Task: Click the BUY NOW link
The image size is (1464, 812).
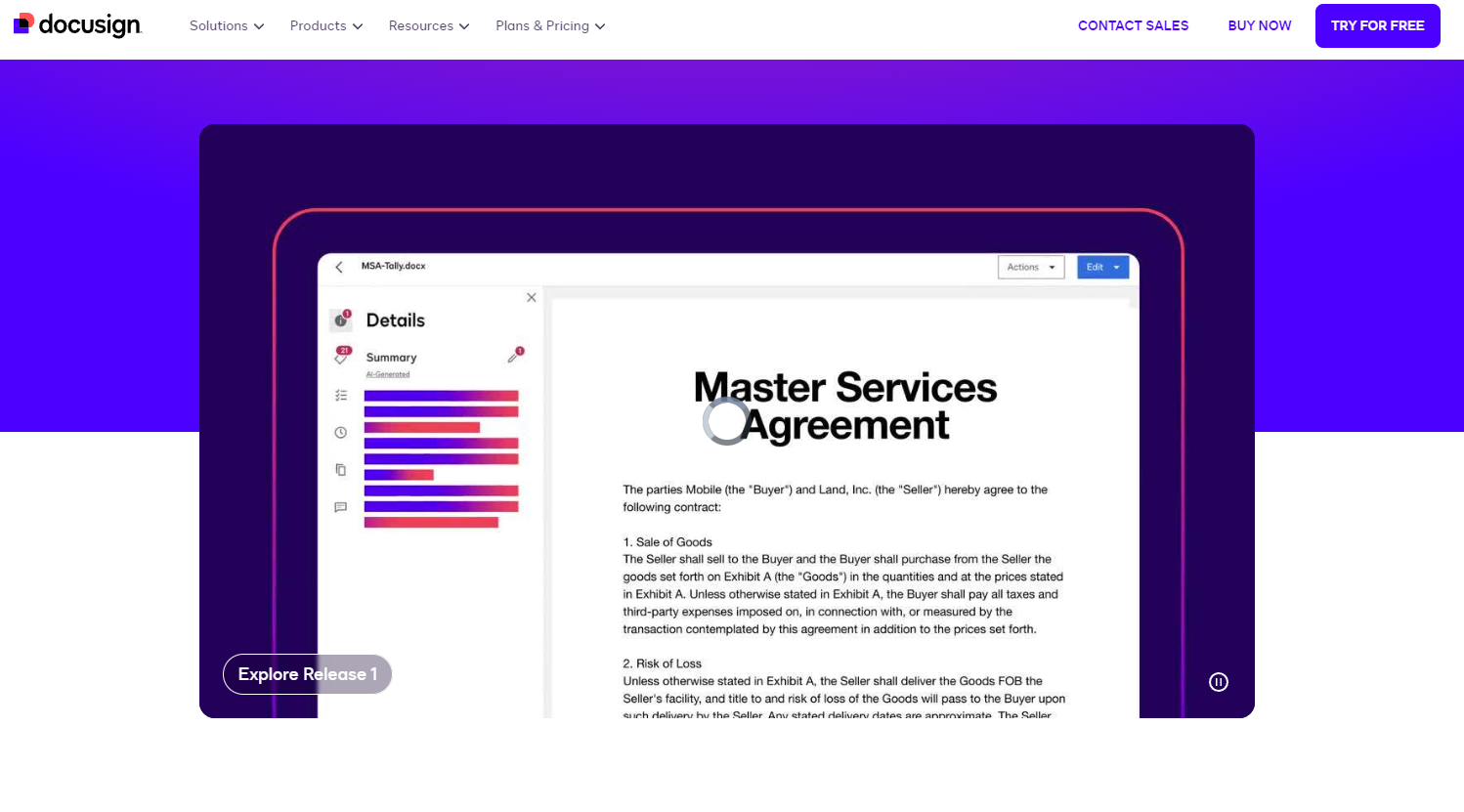Action: pyautogui.click(x=1259, y=25)
